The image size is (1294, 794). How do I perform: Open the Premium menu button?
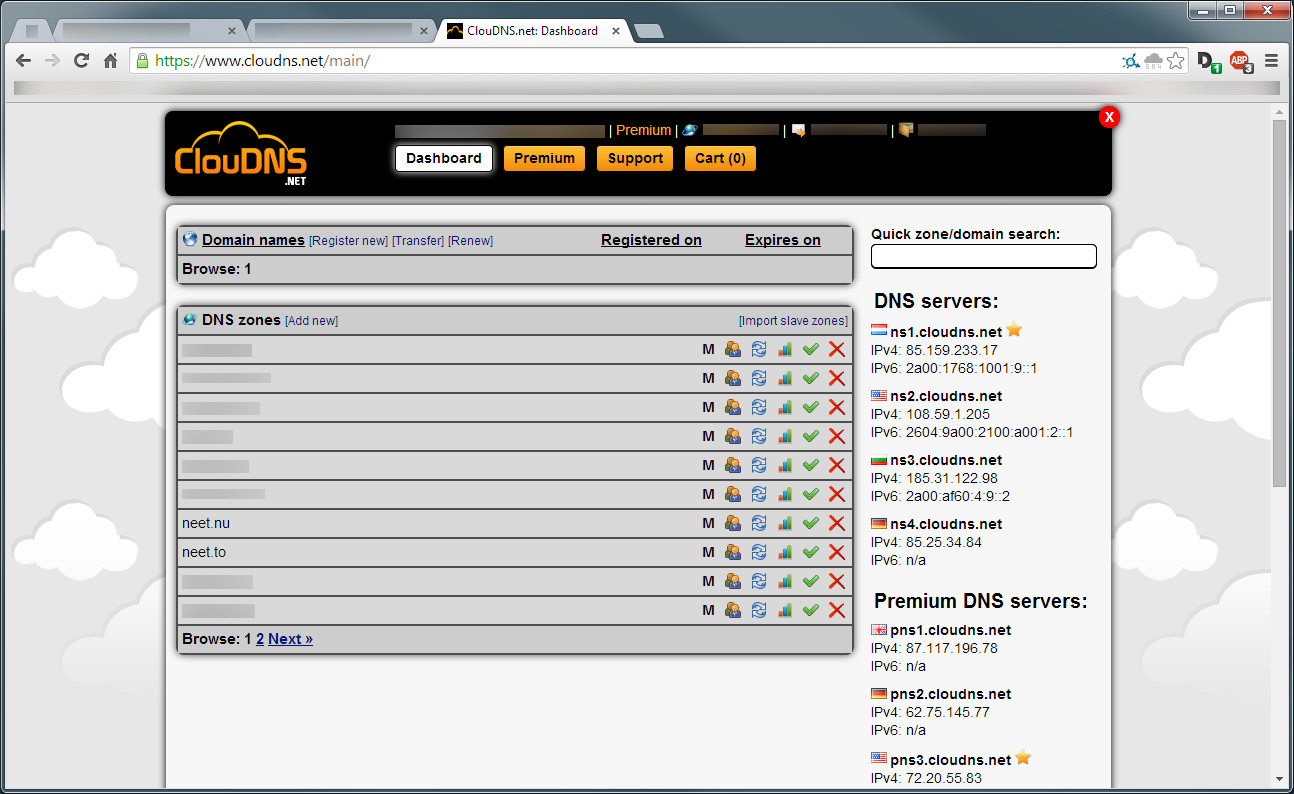pos(544,158)
